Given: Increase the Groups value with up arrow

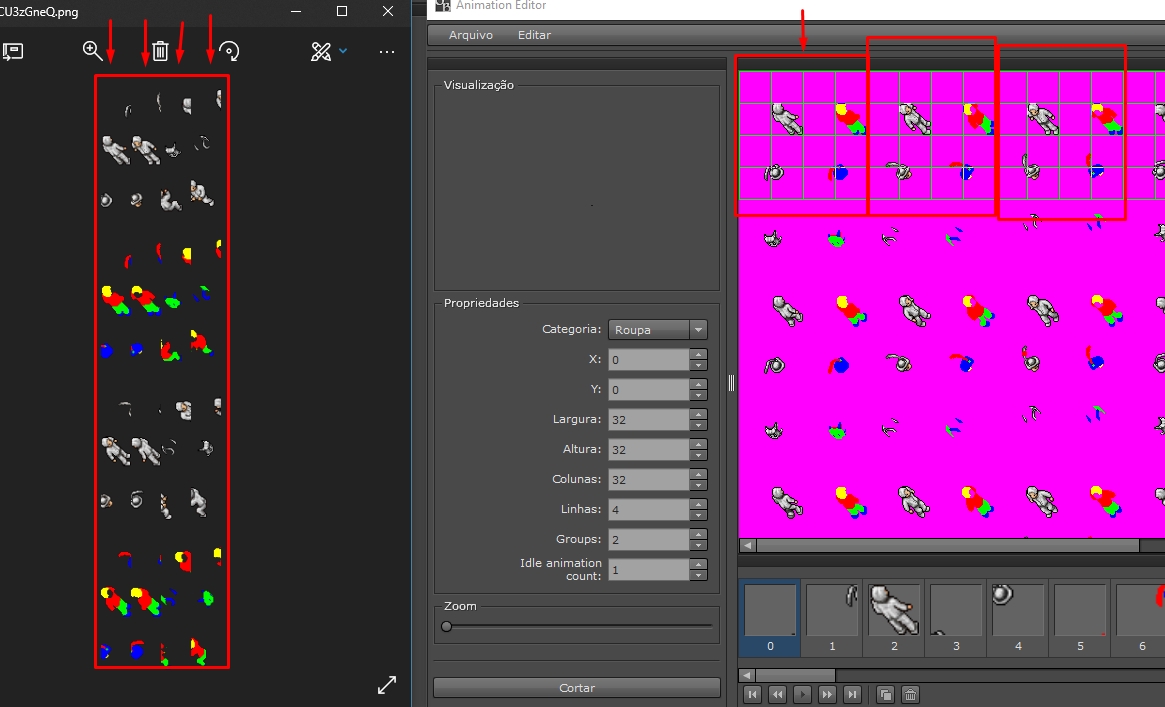Looking at the screenshot, I should (698, 534).
